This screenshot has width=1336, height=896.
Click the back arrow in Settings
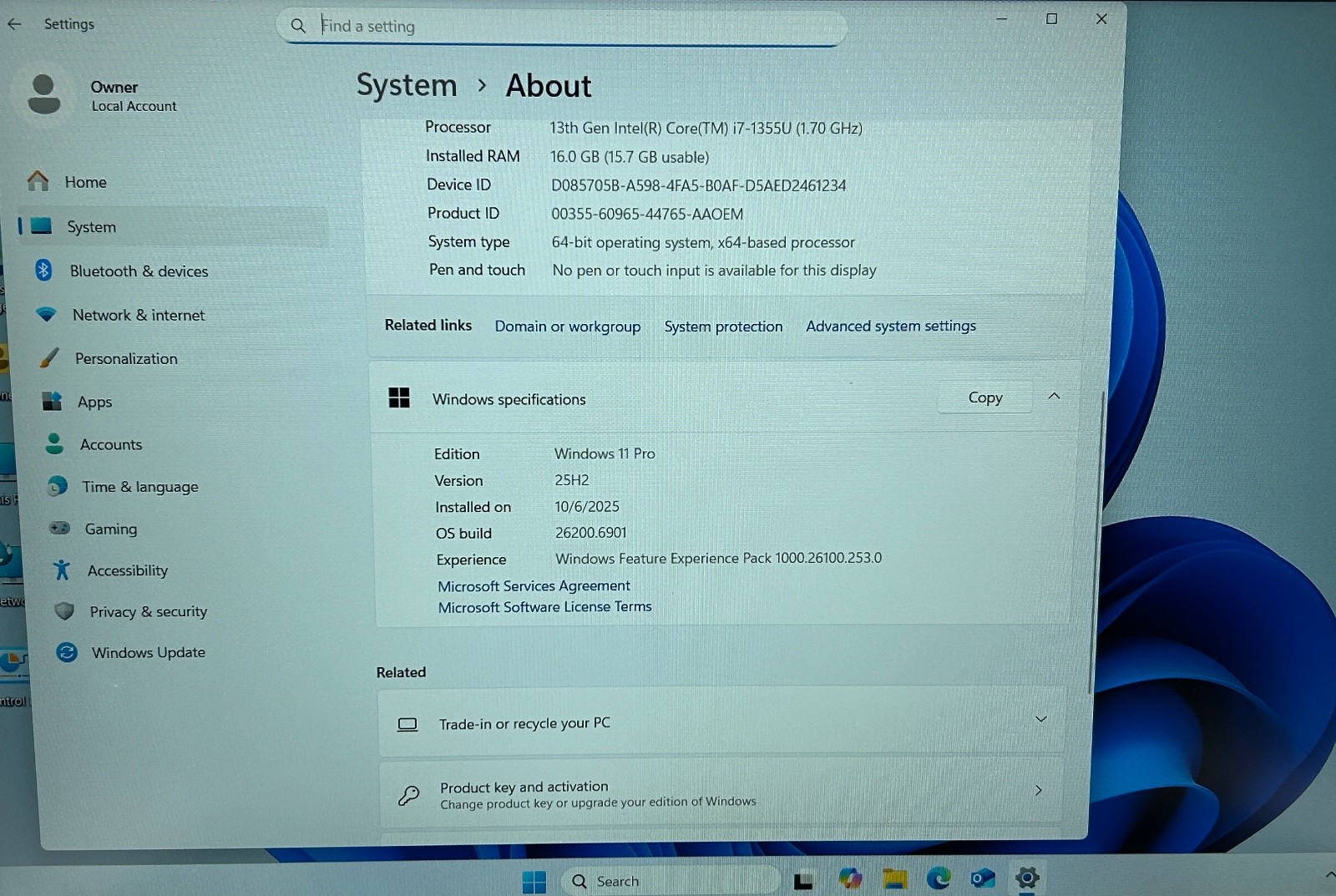[14, 24]
